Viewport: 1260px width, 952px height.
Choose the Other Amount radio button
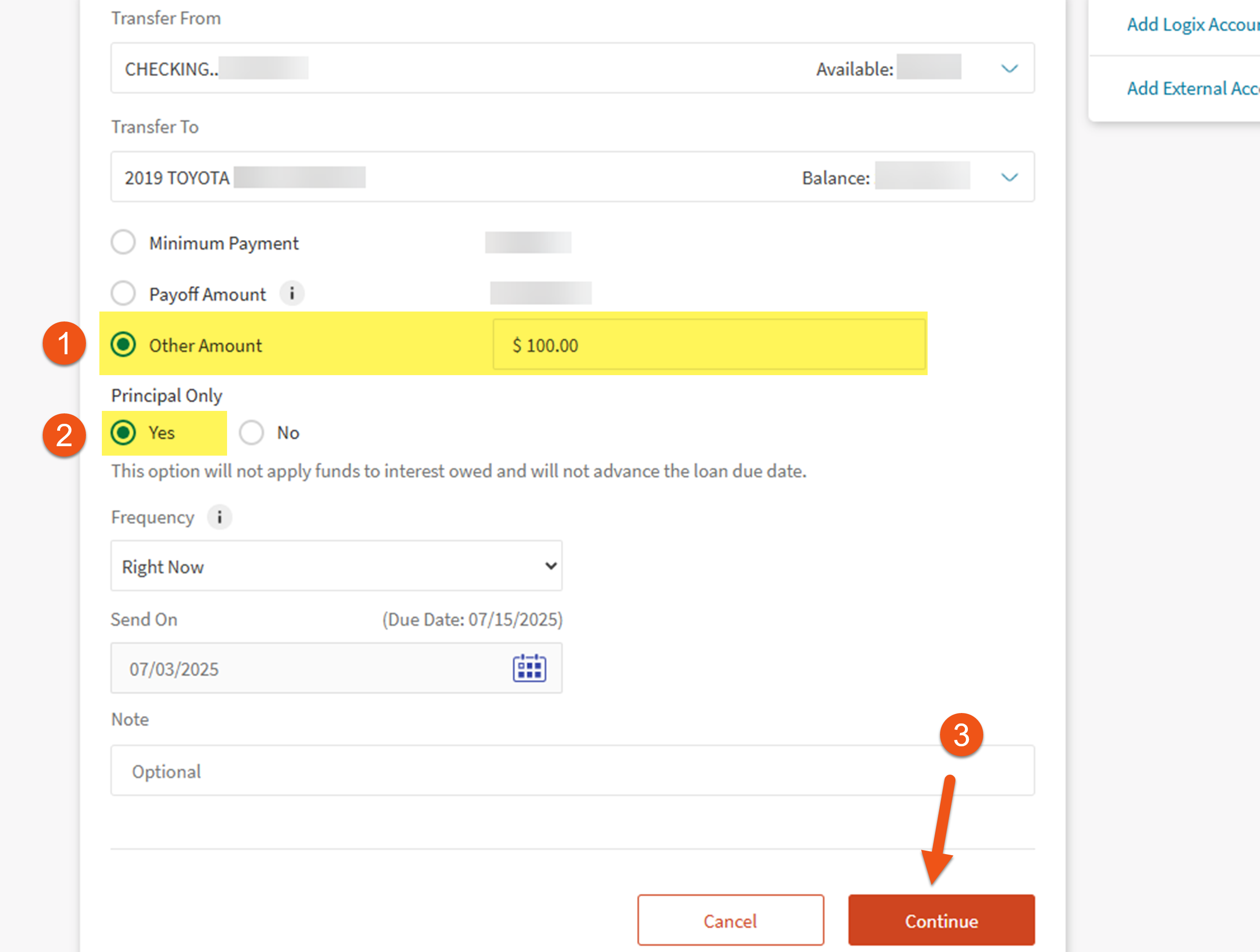123,345
